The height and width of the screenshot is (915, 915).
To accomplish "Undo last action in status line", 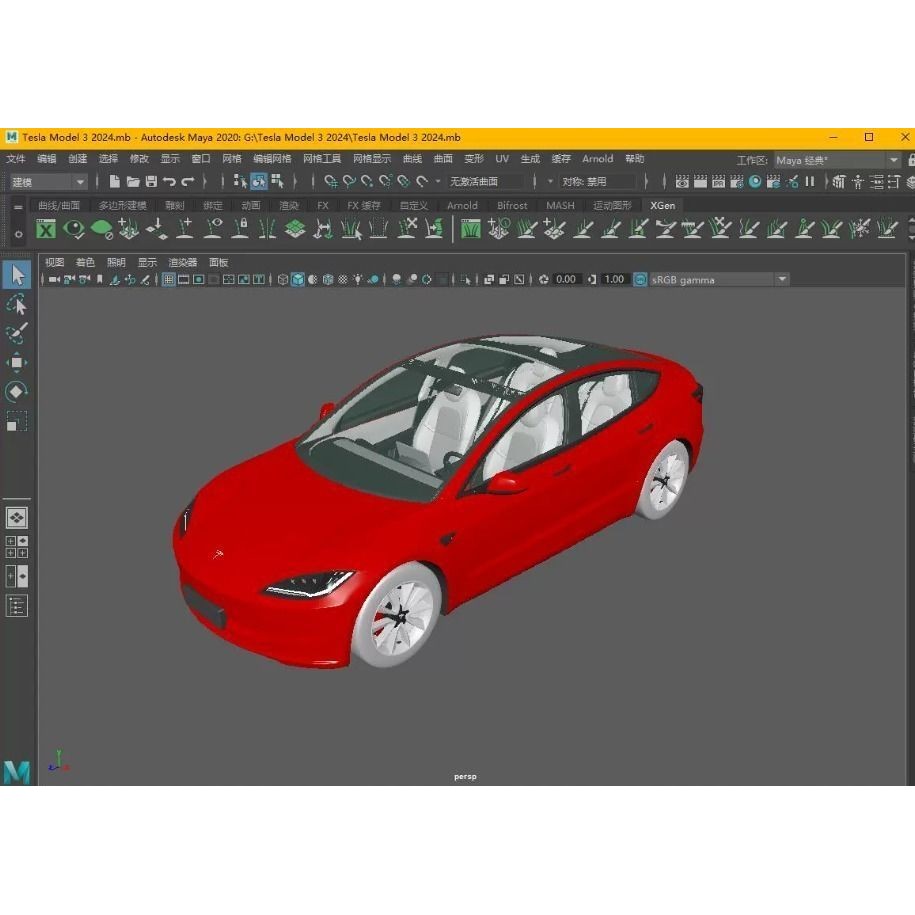I will [169, 181].
